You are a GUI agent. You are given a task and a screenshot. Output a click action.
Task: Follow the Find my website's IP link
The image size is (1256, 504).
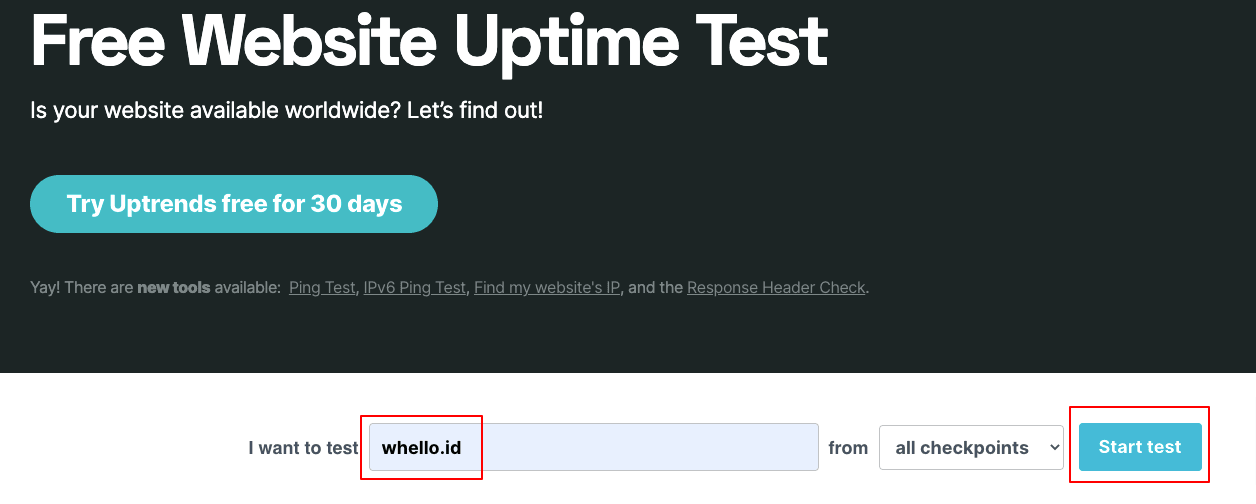547,288
